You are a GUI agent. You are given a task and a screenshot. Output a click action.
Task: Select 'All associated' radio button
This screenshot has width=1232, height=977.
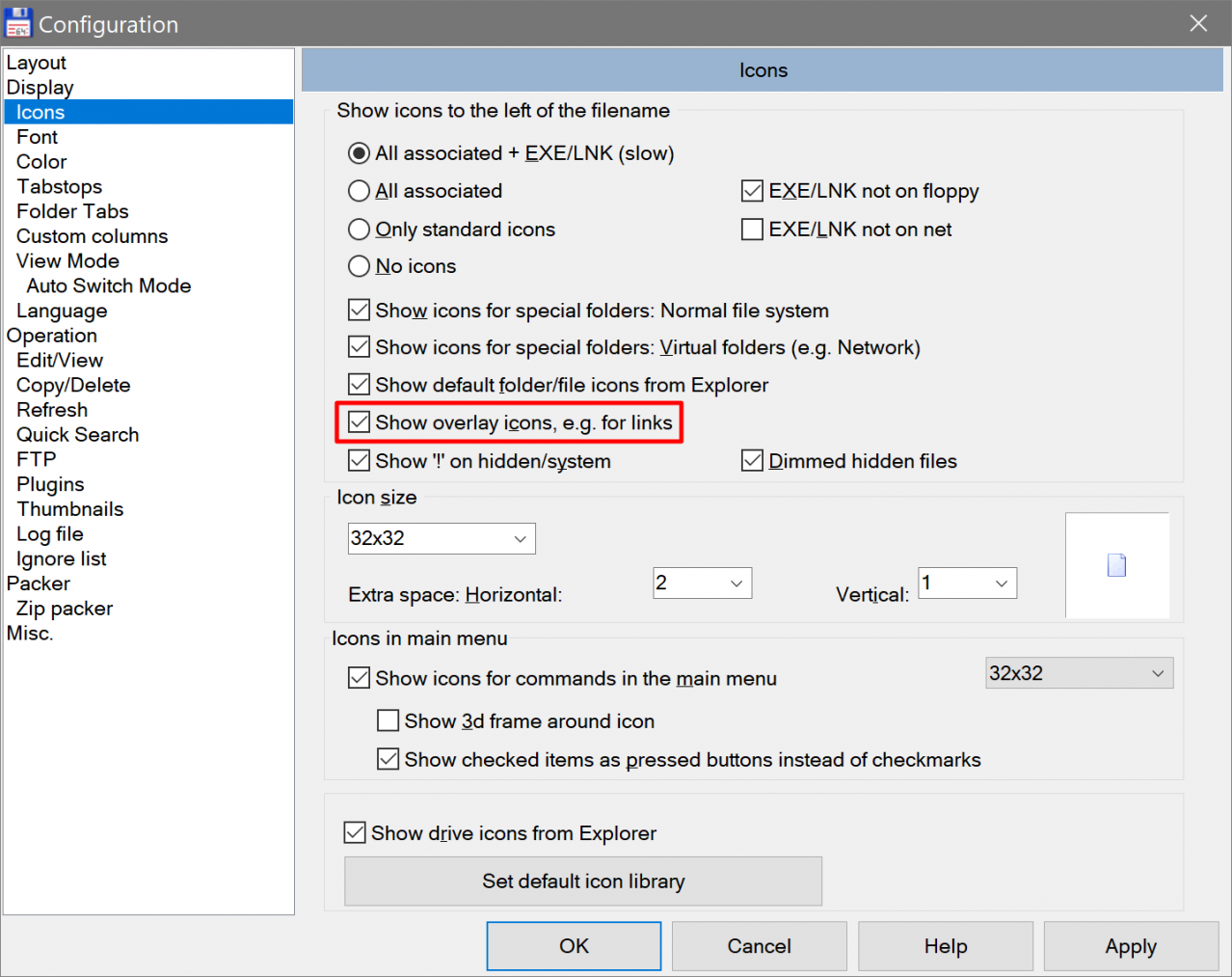tap(359, 191)
